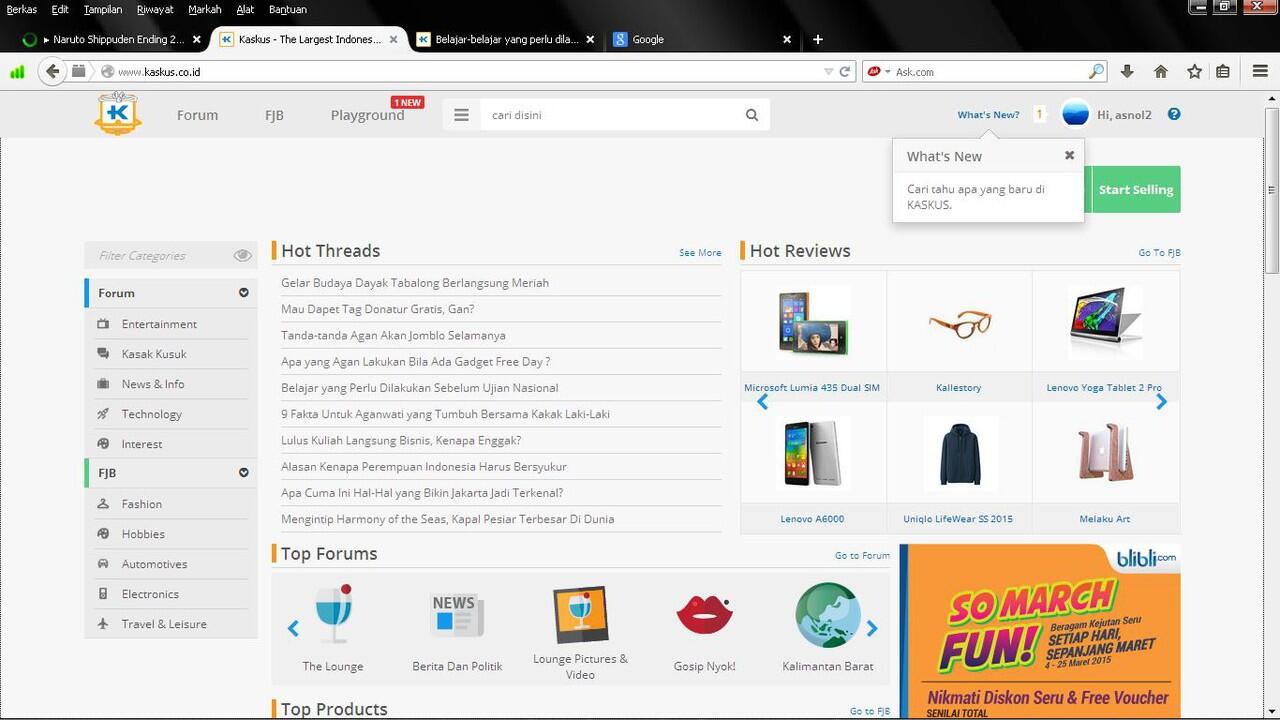Switch to the Belajar-belajar yang perlu tab
The width and height of the screenshot is (1280, 720).
[505, 39]
